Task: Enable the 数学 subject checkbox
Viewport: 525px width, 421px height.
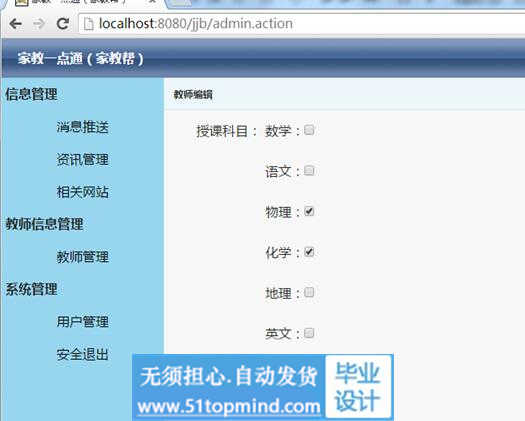Action: [x=309, y=130]
